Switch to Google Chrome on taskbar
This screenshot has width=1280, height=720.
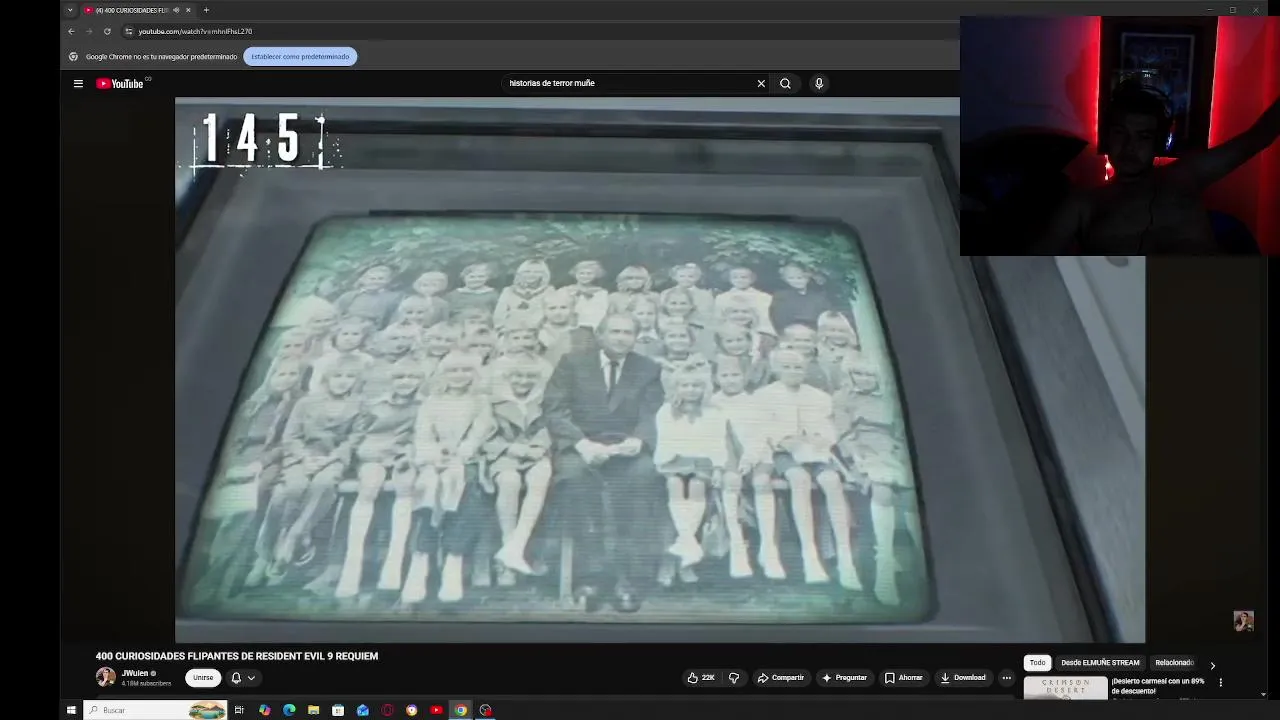tap(461, 710)
